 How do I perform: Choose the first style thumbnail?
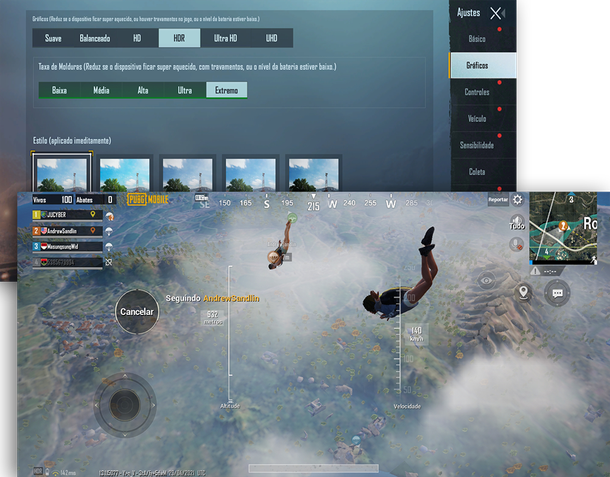pos(61,174)
